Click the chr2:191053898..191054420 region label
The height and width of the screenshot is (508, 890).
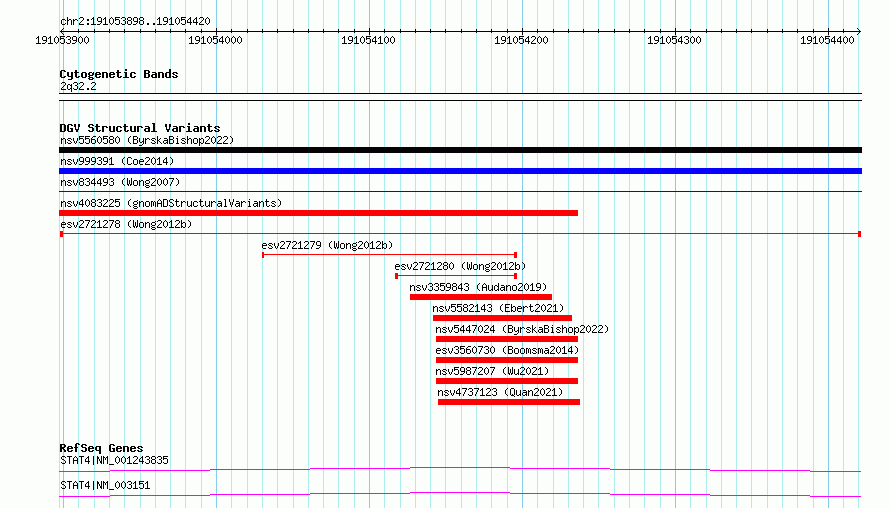tap(135, 21)
